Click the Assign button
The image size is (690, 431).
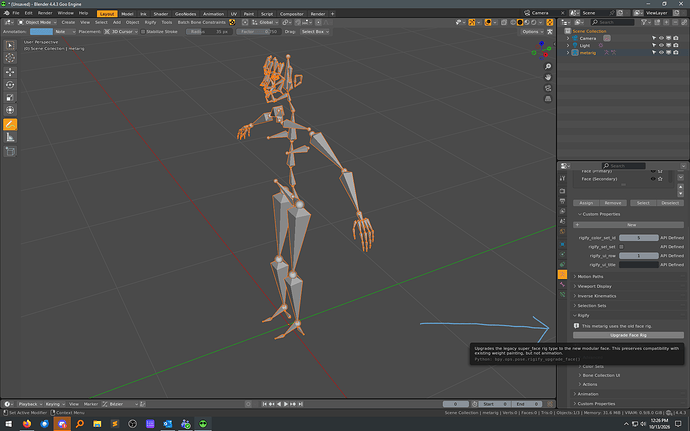point(586,203)
